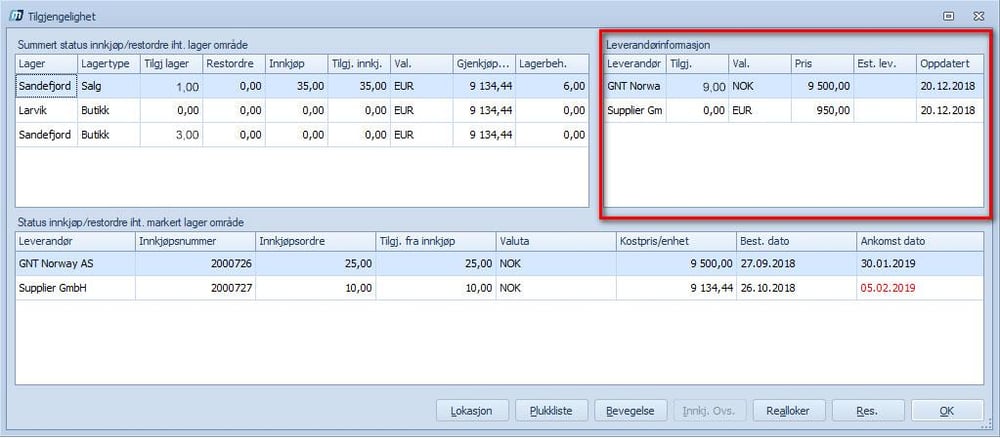The height and width of the screenshot is (438, 1000).
Task: Sort by Ankomst dato column header
Action: pyautogui.click(x=919, y=241)
